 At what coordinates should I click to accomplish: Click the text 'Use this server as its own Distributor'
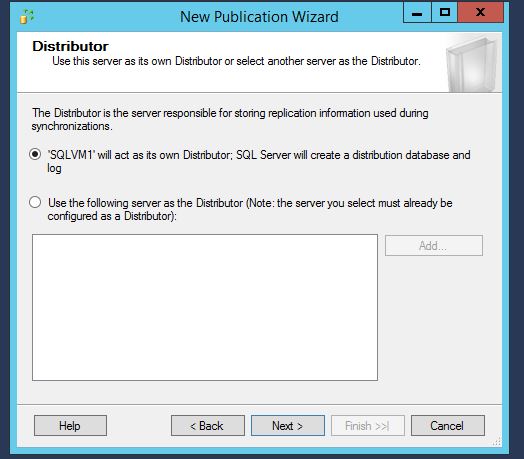click(x=137, y=61)
